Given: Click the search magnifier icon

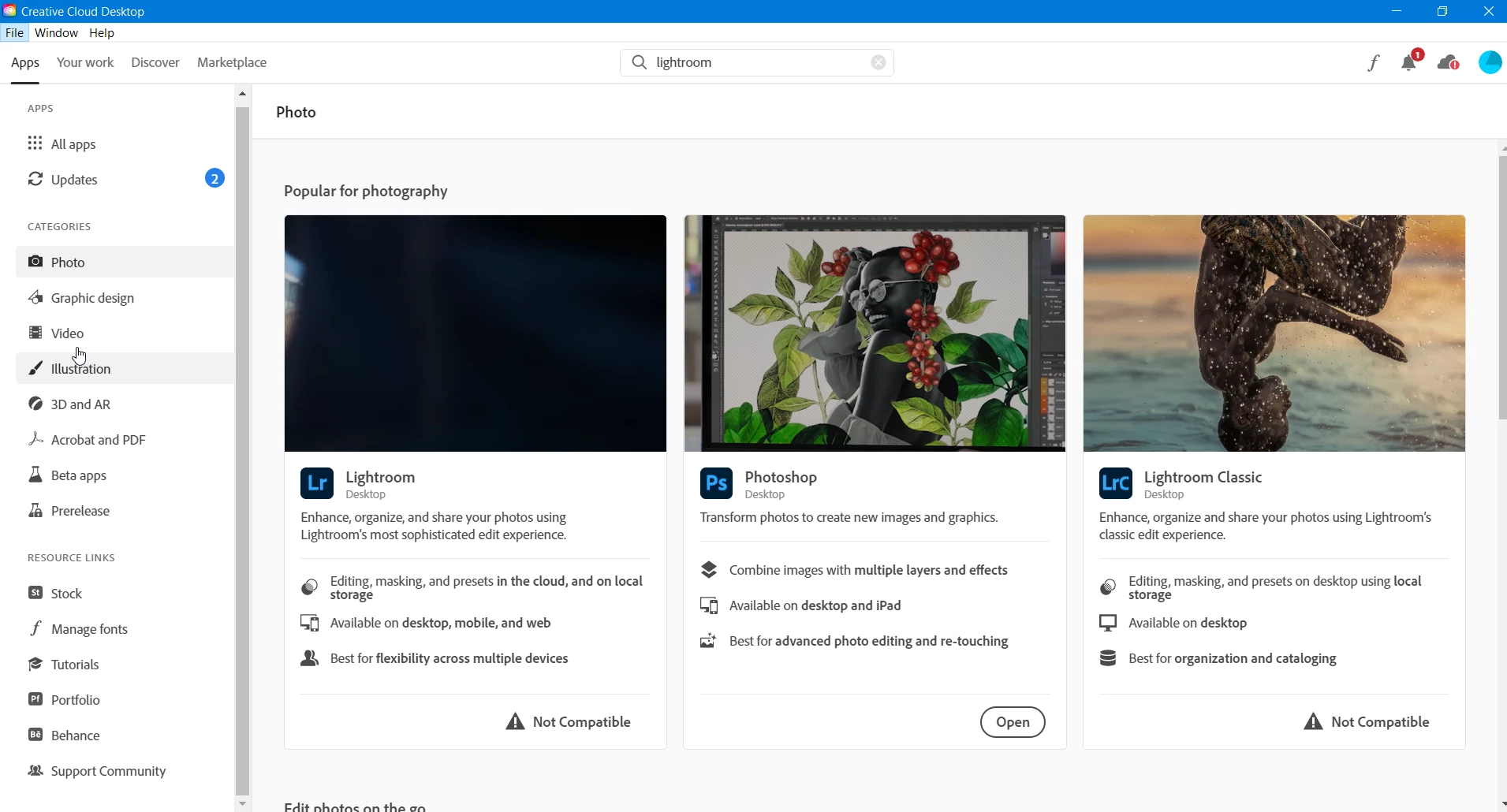Looking at the screenshot, I should (640, 62).
